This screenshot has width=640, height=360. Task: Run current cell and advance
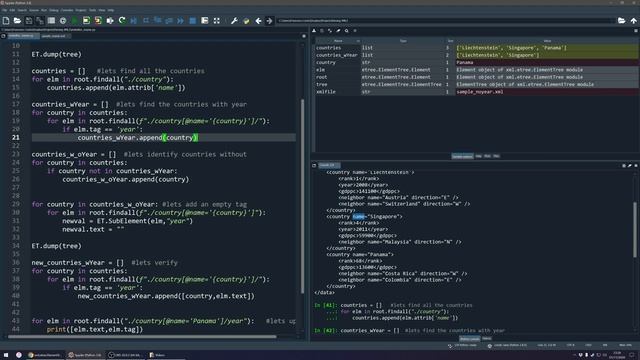98,20
